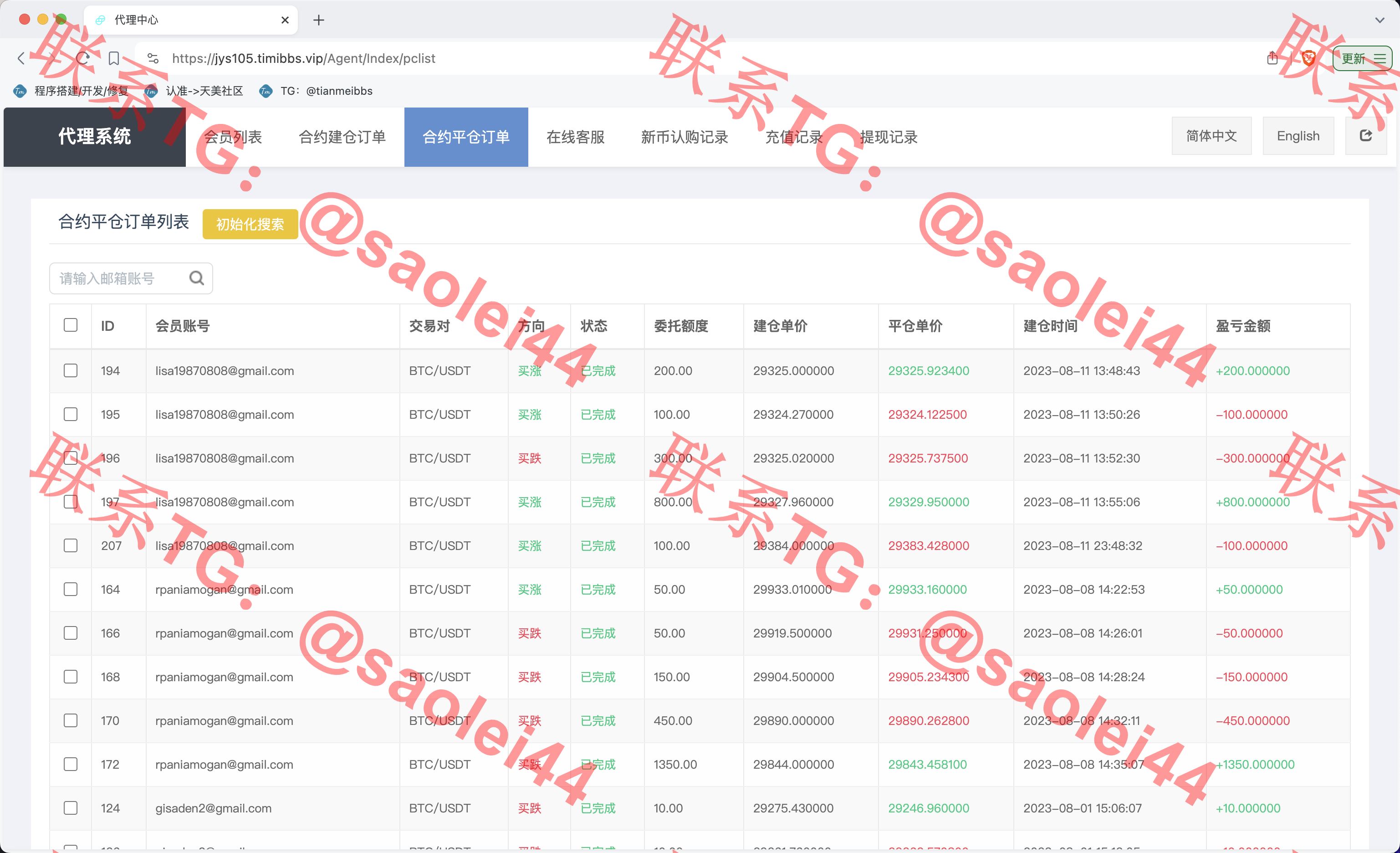Screen dimensions: 1400x853
Task: Toggle the select-all header checkbox
Action: tap(71, 325)
